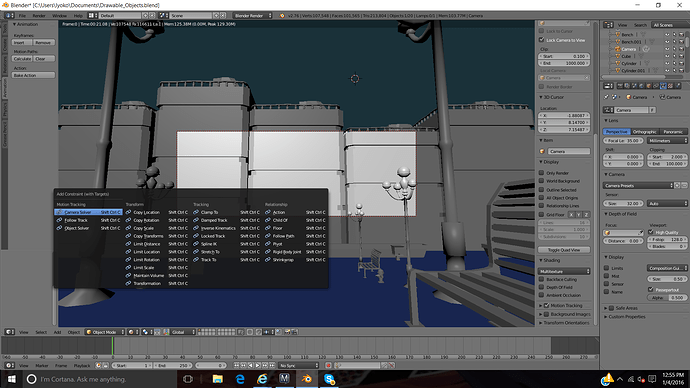Enable Backface Culling checkbox
This screenshot has width=690, height=388.
(542, 279)
